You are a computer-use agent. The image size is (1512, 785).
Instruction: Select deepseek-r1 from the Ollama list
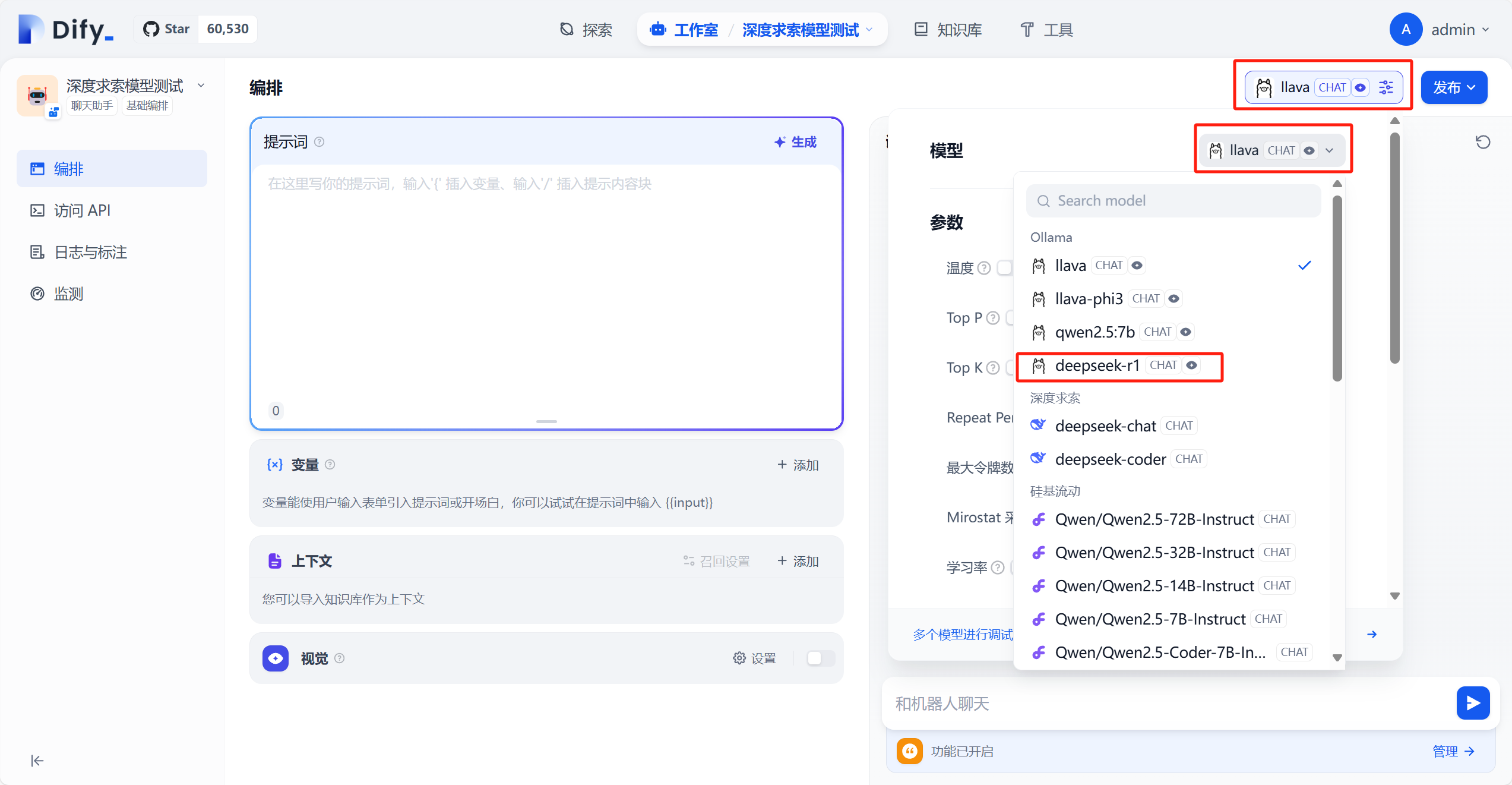[1097, 365]
